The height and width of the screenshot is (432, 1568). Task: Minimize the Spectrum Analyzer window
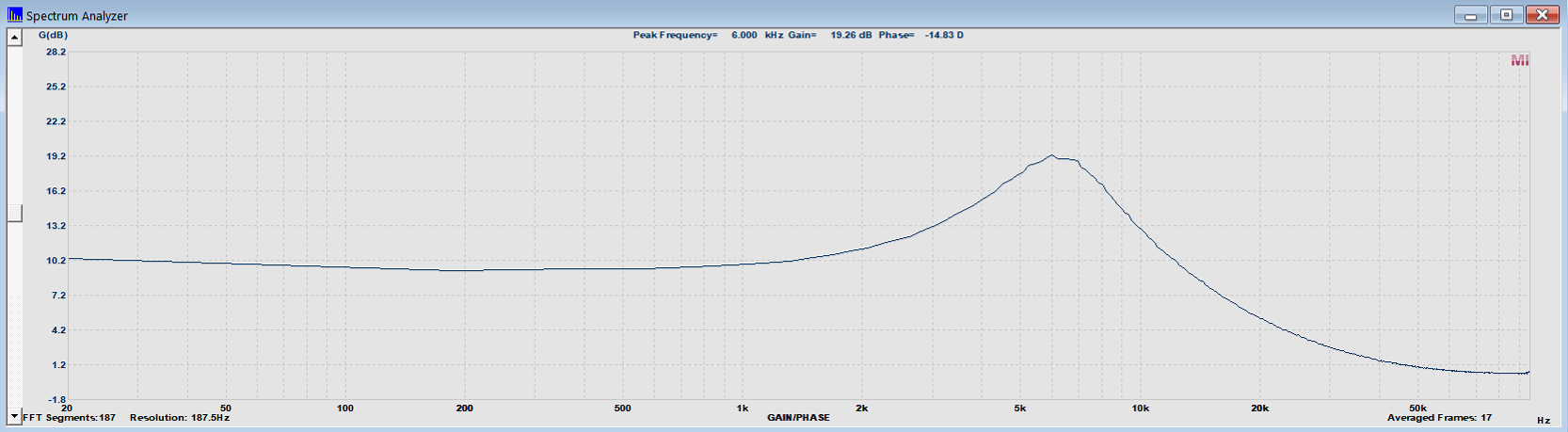[1470, 15]
